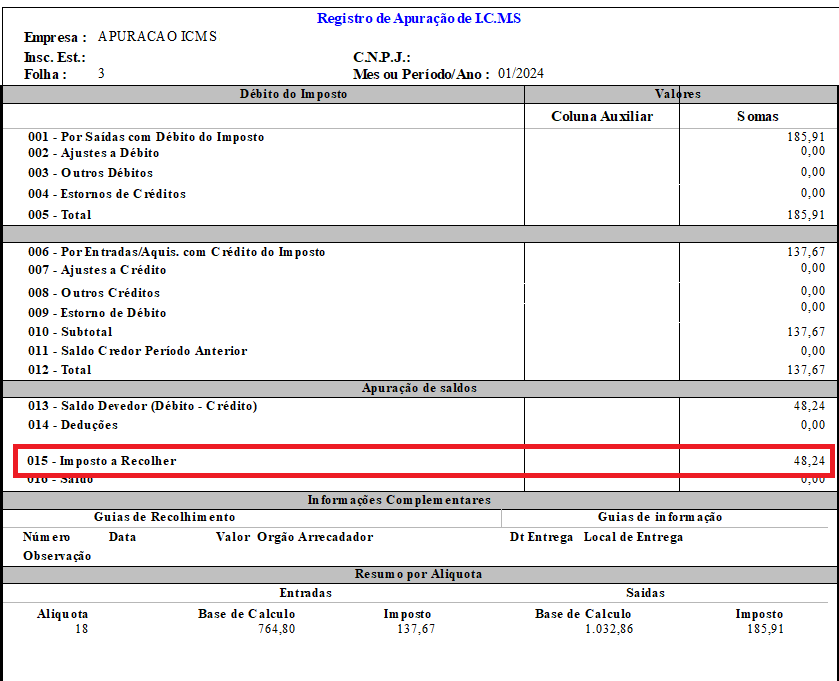Click the 'Coluna Auxiliar' column header

pos(602,117)
